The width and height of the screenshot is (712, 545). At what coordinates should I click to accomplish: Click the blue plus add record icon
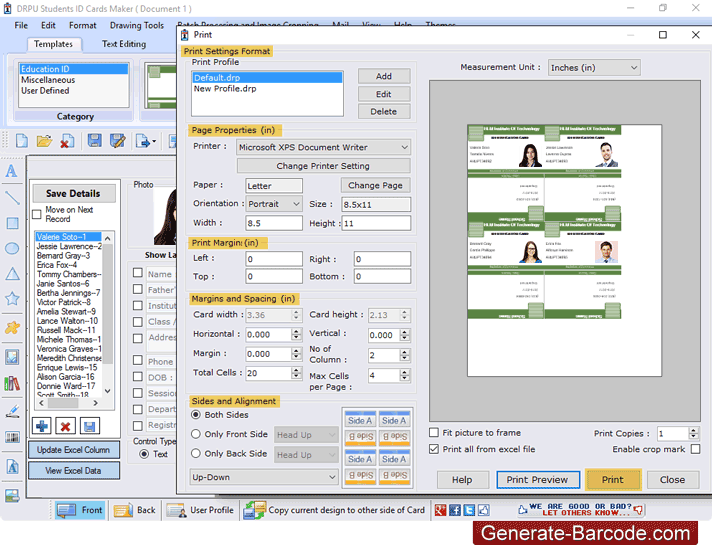42,426
